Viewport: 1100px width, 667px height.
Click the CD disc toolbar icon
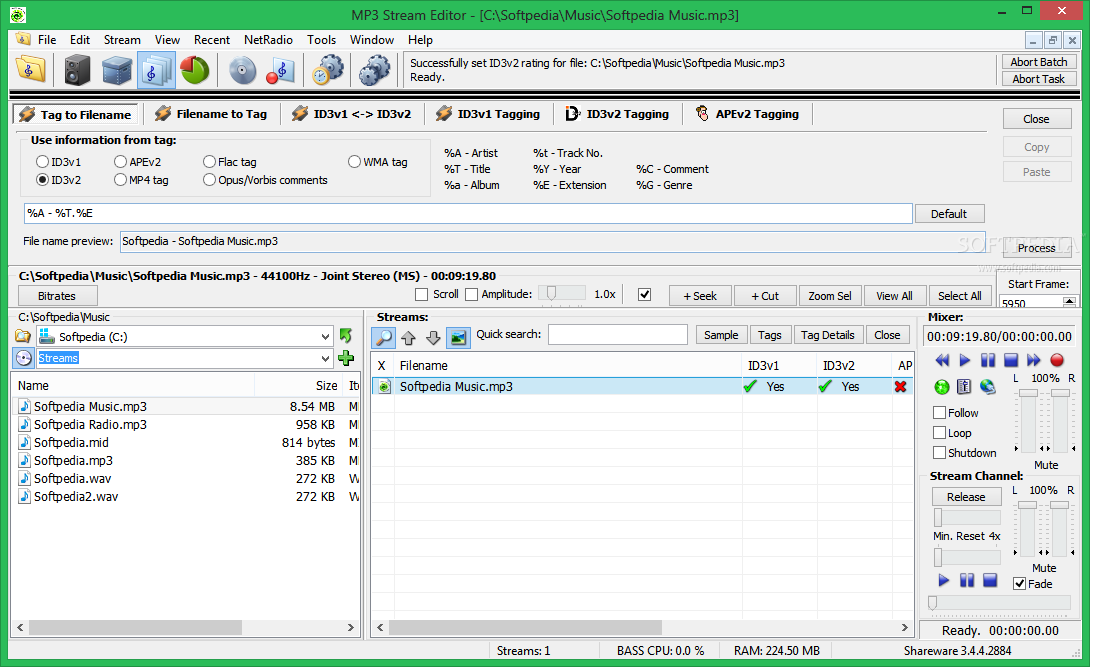pos(243,70)
